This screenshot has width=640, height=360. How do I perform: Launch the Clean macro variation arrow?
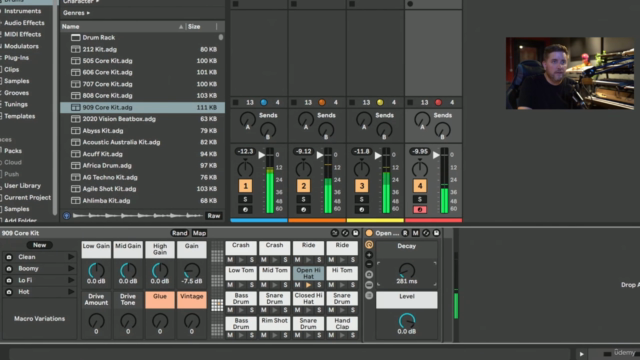click(x=71, y=257)
